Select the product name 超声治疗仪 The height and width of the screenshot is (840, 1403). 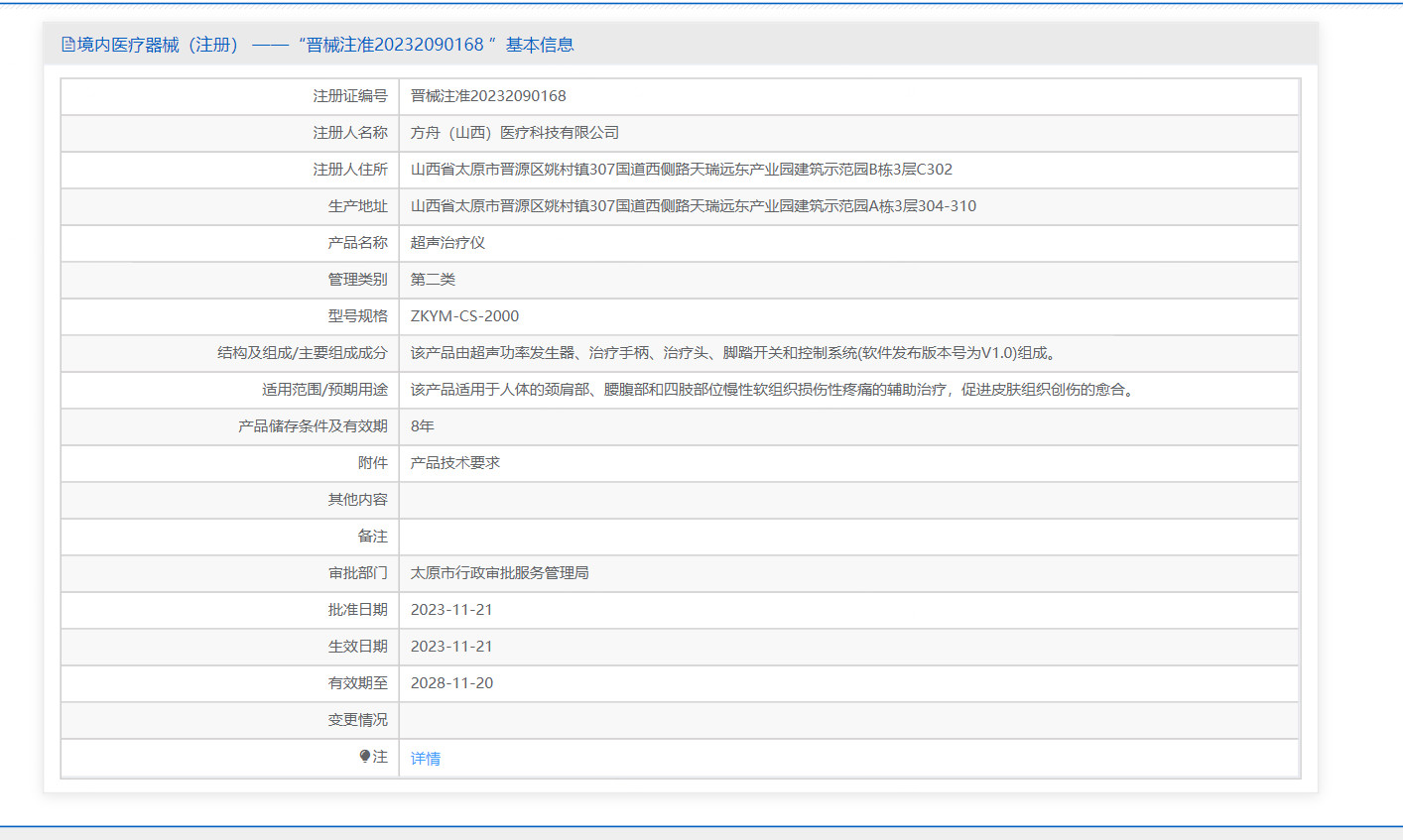[x=447, y=243]
